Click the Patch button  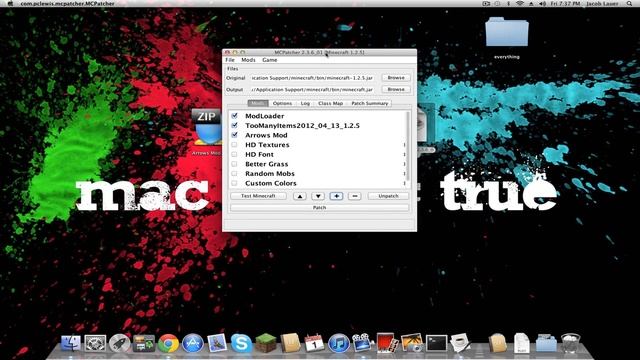pos(319,207)
